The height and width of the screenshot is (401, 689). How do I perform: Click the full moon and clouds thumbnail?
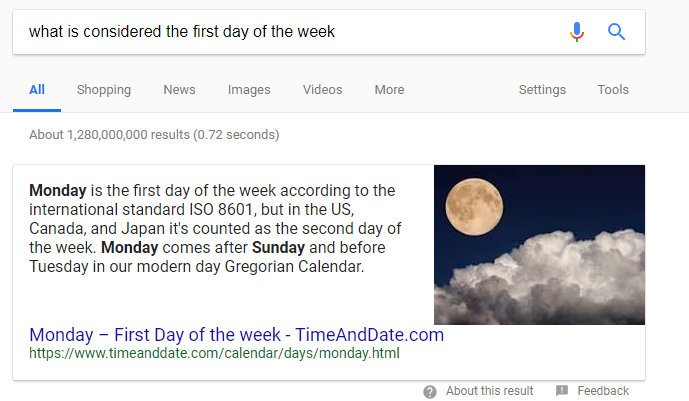[x=540, y=245]
